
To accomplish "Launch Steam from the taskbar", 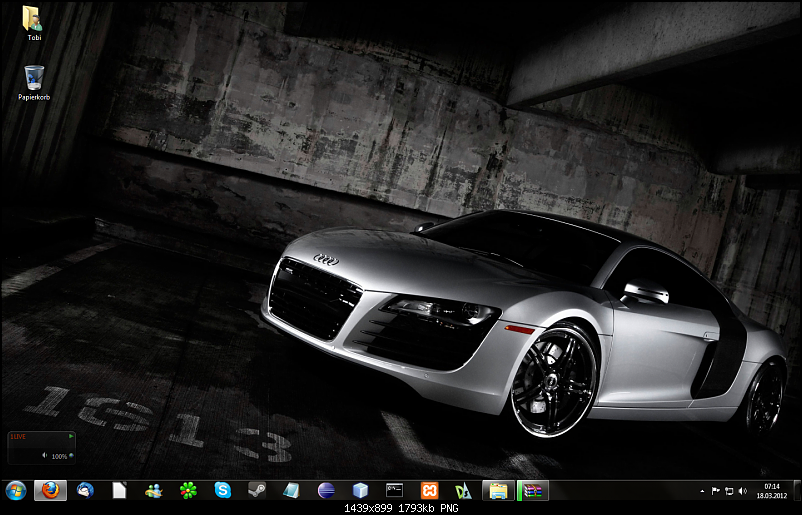I will (x=257, y=490).
